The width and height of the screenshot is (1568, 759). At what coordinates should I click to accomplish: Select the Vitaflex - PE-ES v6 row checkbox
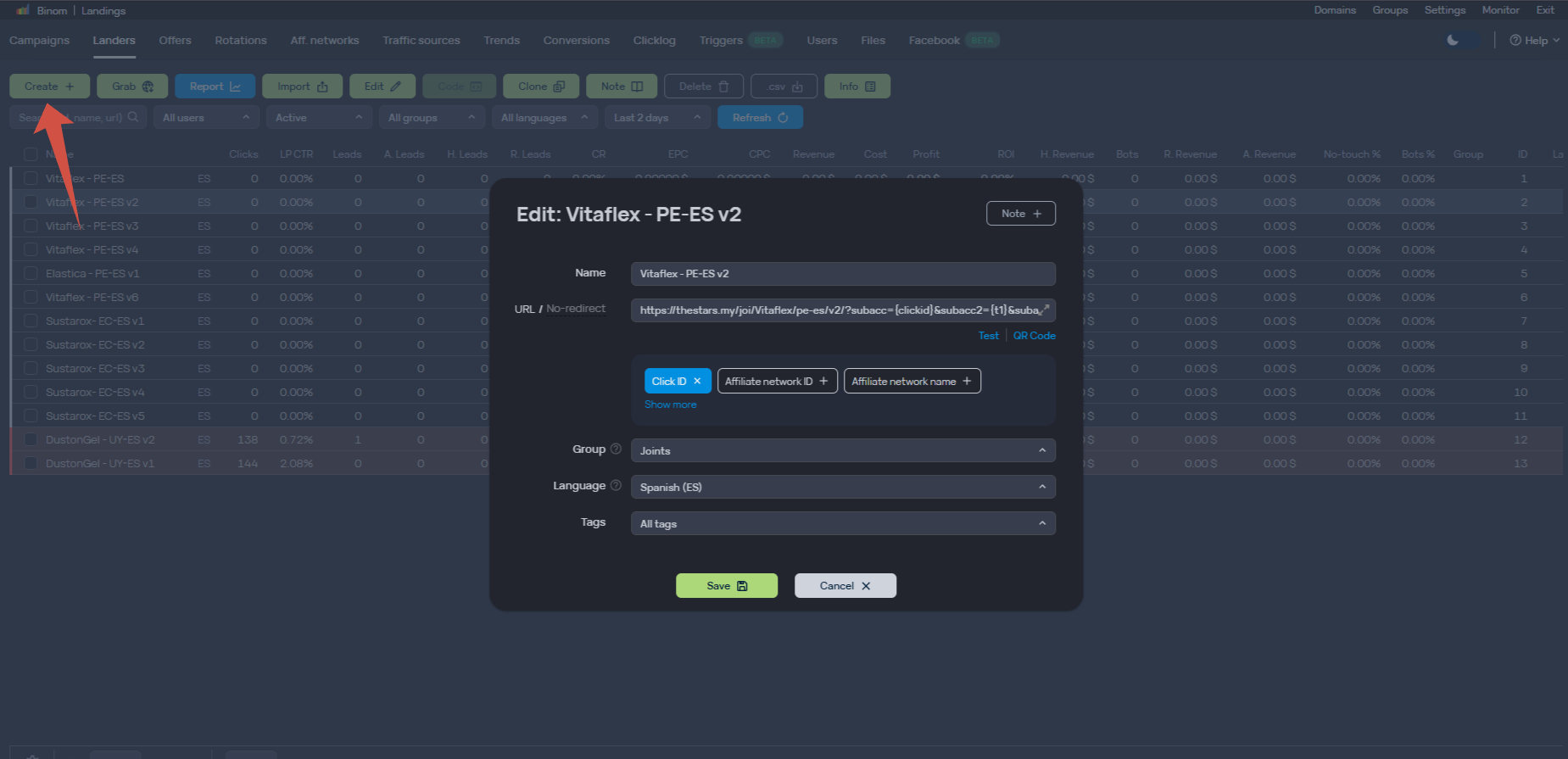point(31,297)
